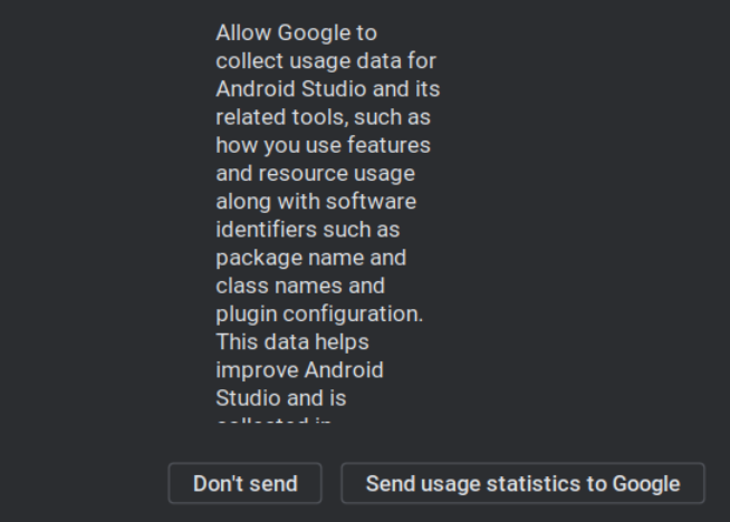The width and height of the screenshot is (730, 522).
Task: Click the Don't send button
Action: (245, 483)
